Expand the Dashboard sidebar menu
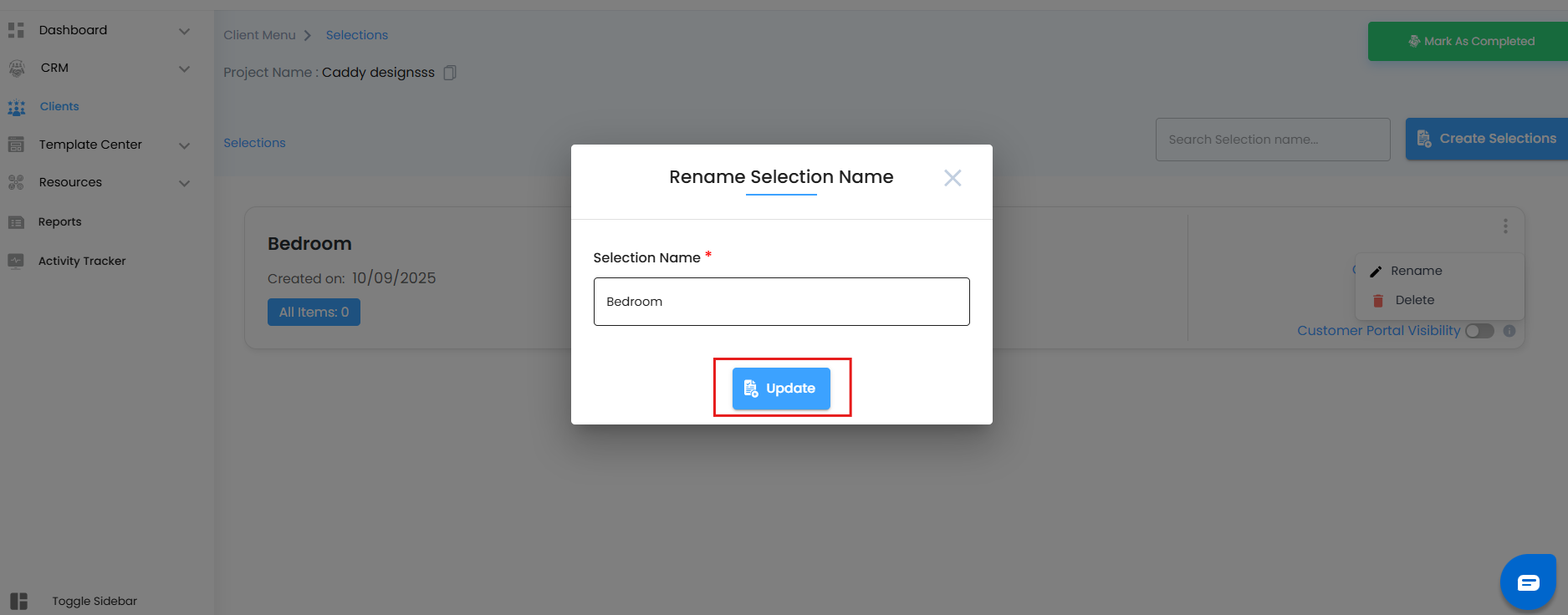 click(184, 31)
